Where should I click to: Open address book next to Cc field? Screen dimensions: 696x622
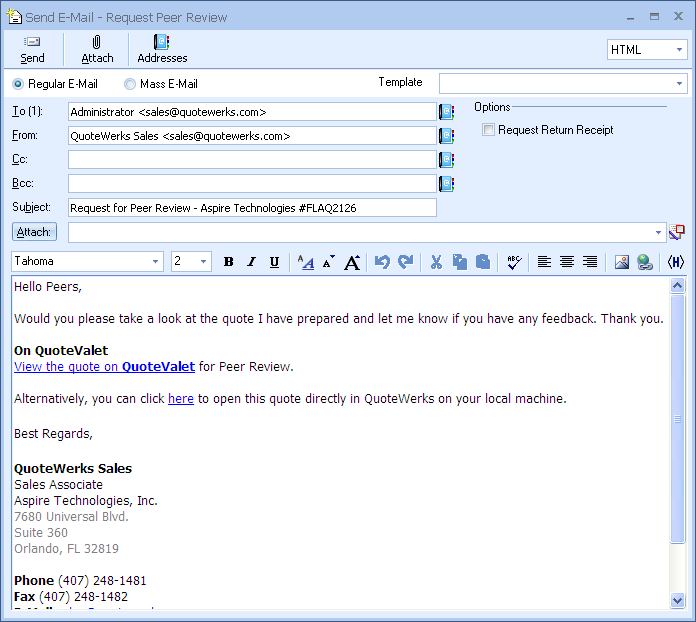447,160
